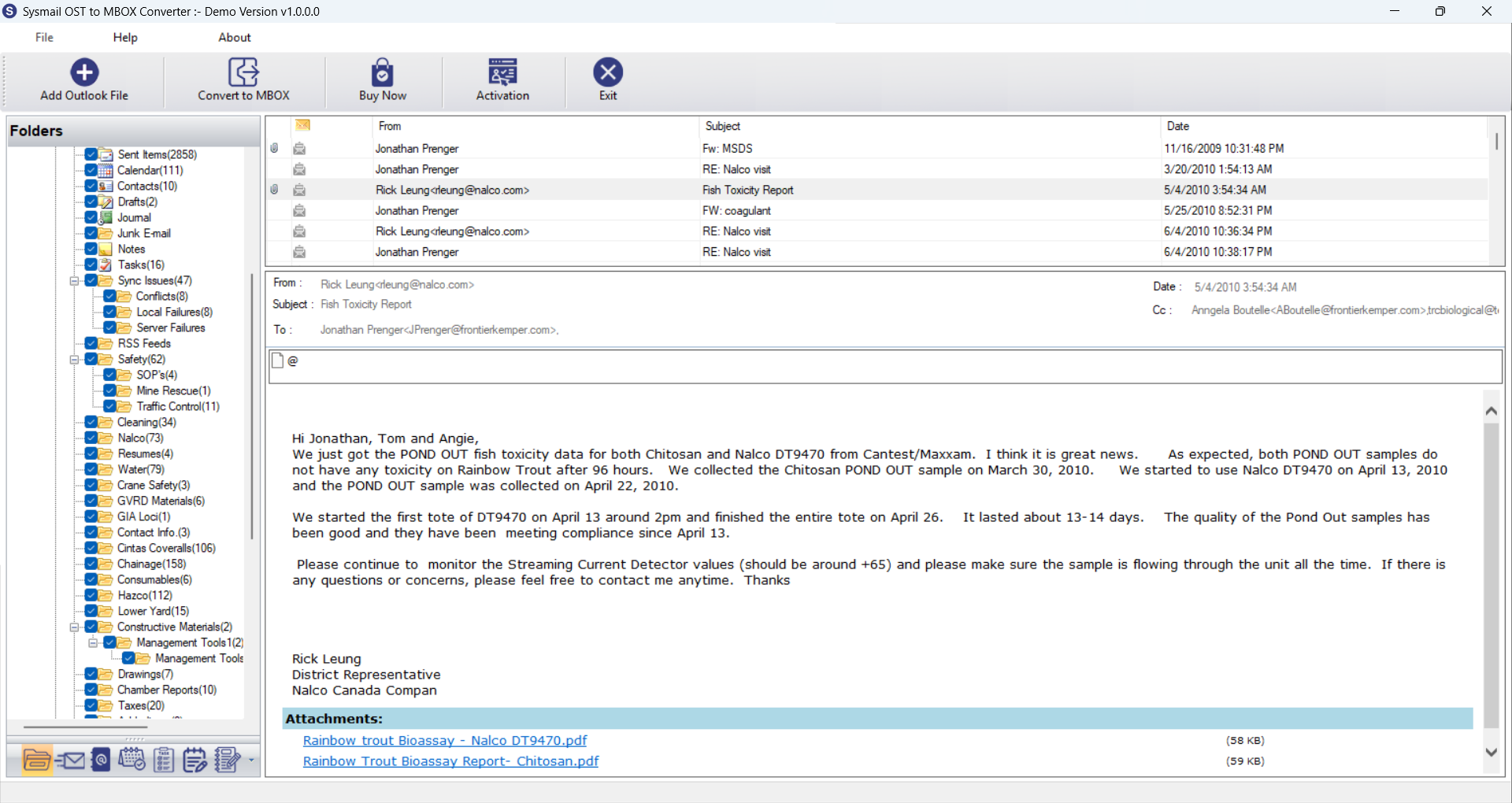
Task: Open the journal notebook icon
Action: point(227,760)
